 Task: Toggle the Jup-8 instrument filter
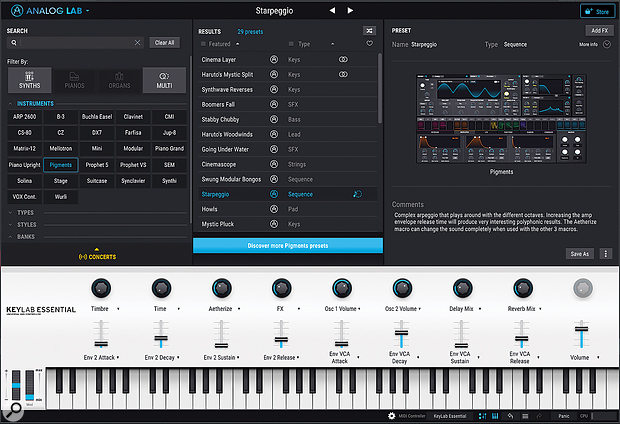tap(169, 132)
